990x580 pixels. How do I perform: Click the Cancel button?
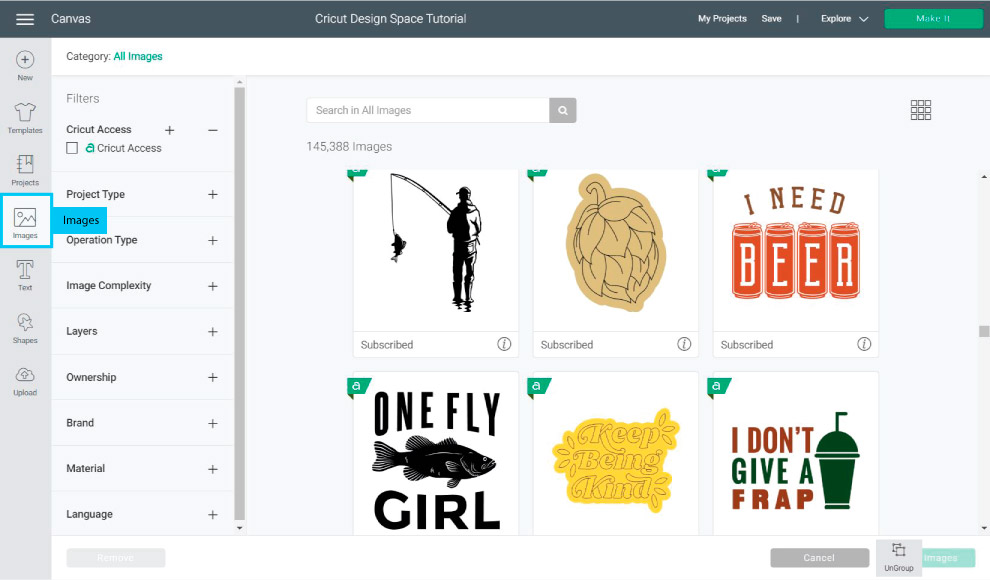[x=819, y=558]
